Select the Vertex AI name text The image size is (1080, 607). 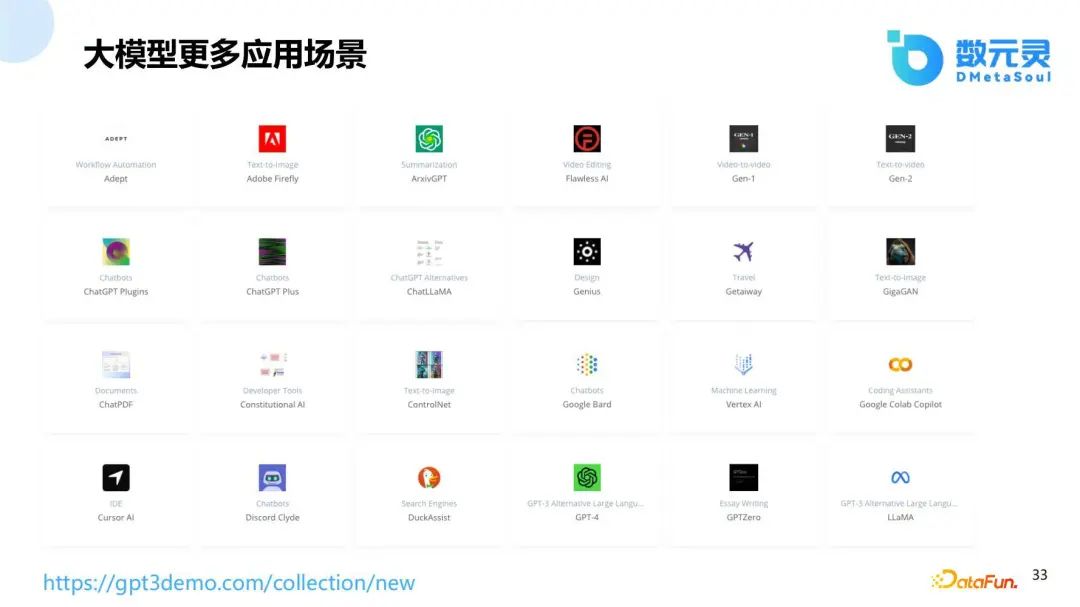[x=743, y=404]
